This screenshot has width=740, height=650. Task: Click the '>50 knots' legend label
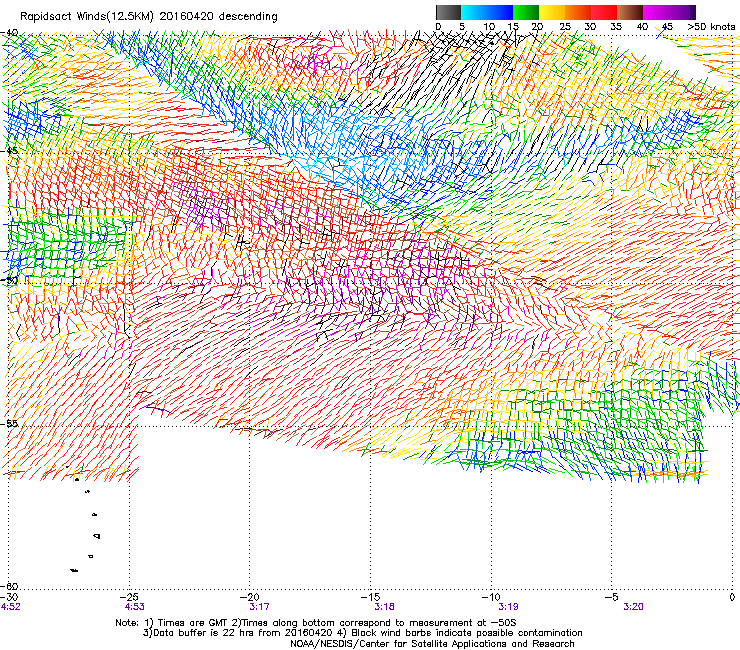(711, 27)
